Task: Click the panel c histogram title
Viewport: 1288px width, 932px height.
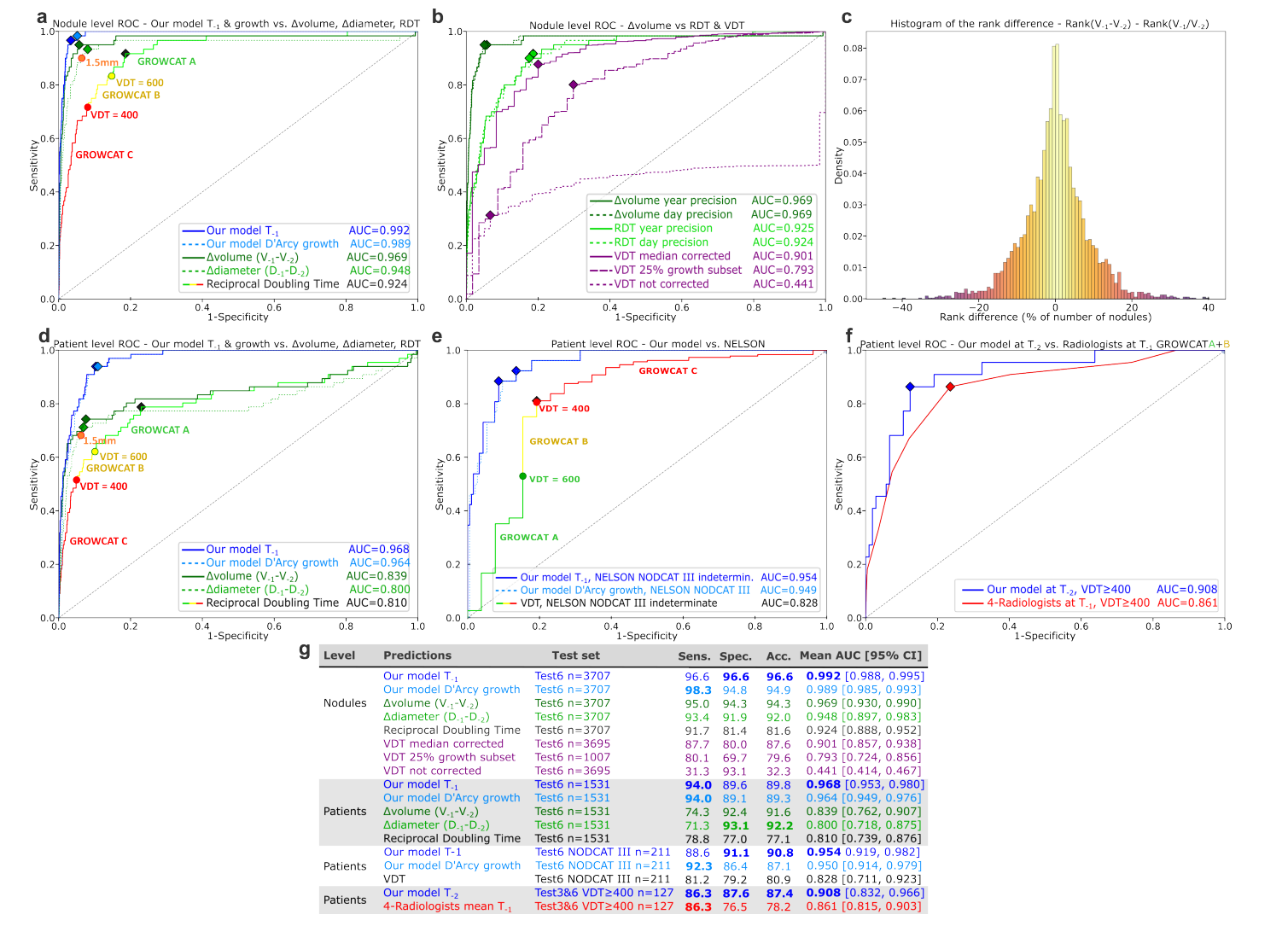Action: click(1049, 24)
